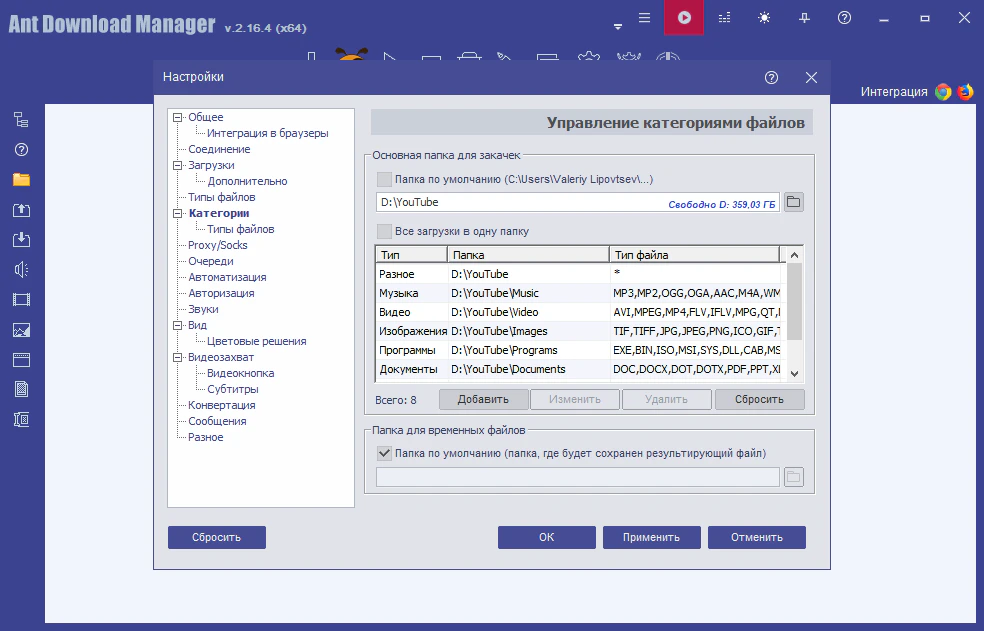Uncheck default temporary files folder checkbox
984x631 pixels.
tap(384, 453)
